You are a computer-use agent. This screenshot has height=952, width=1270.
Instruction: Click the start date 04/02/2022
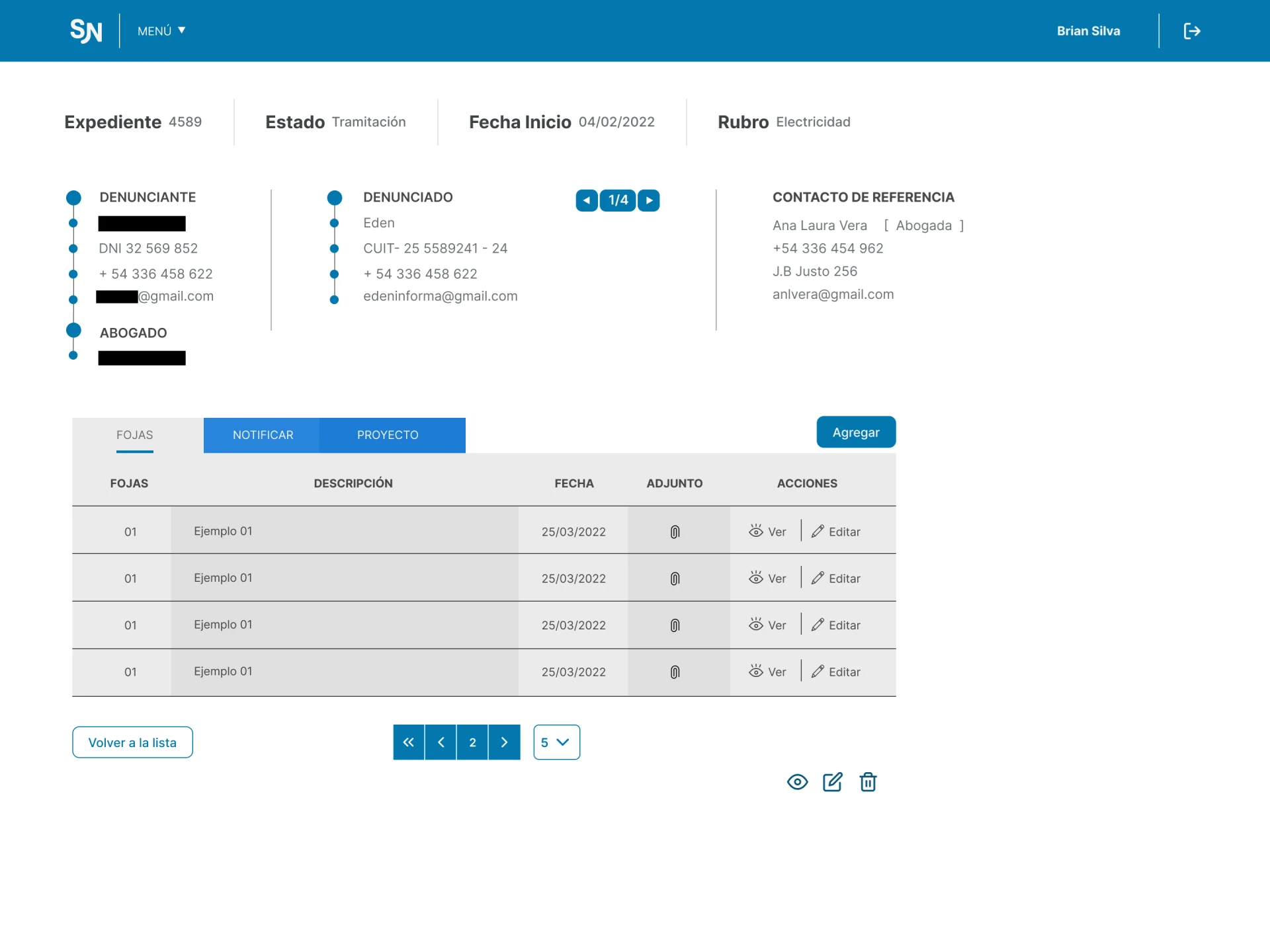616,122
